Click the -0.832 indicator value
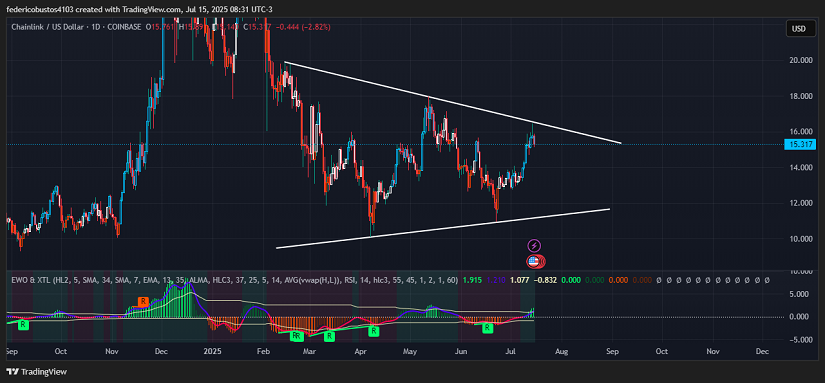 tap(545, 280)
